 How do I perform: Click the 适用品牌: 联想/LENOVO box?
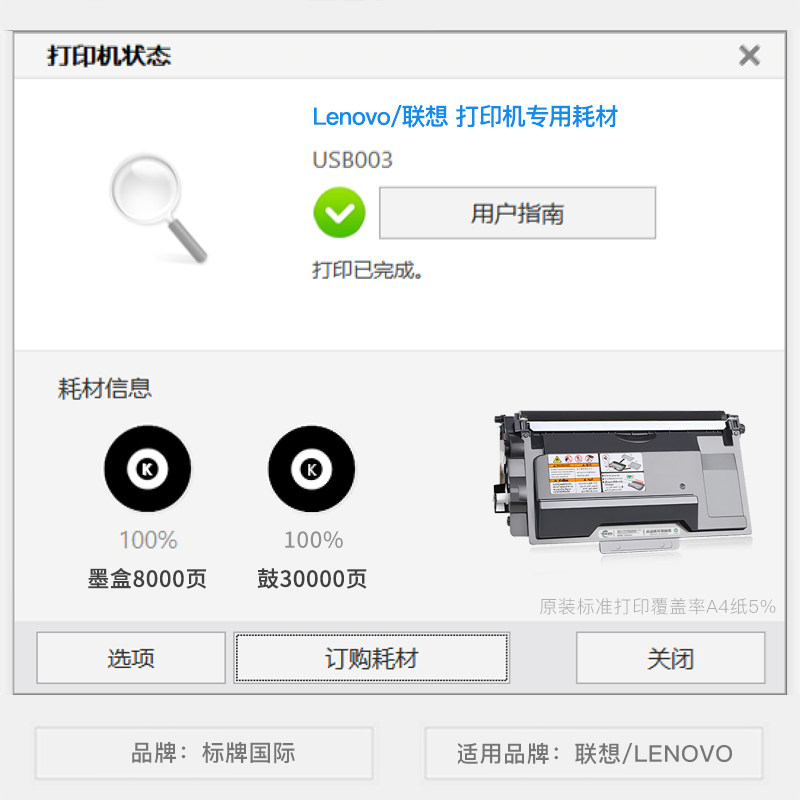click(594, 753)
